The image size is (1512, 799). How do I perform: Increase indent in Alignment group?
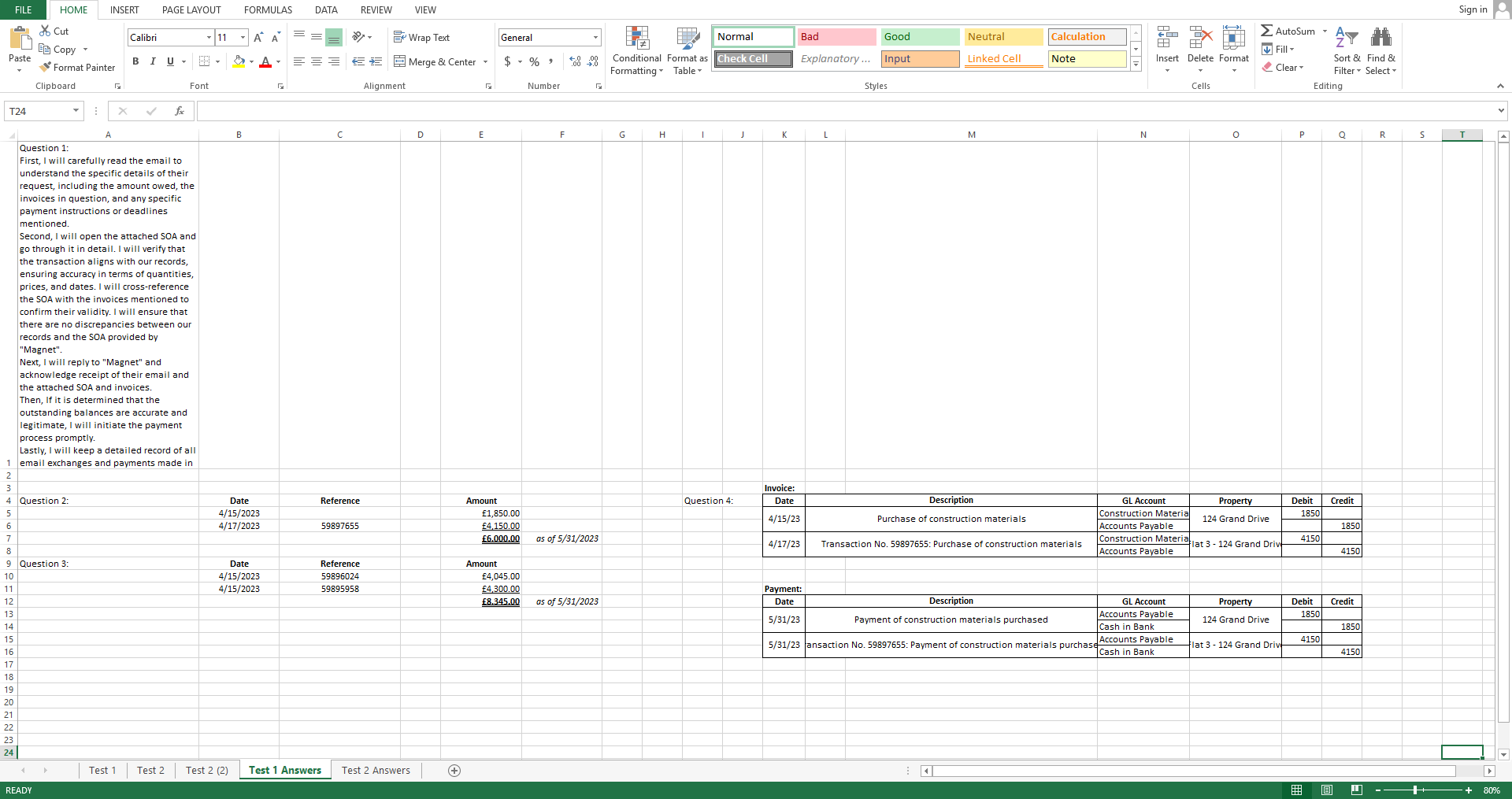tap(376, 61)
